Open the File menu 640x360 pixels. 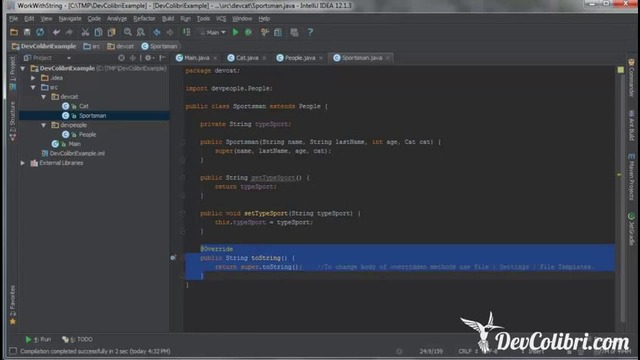[x=13, y=19]
